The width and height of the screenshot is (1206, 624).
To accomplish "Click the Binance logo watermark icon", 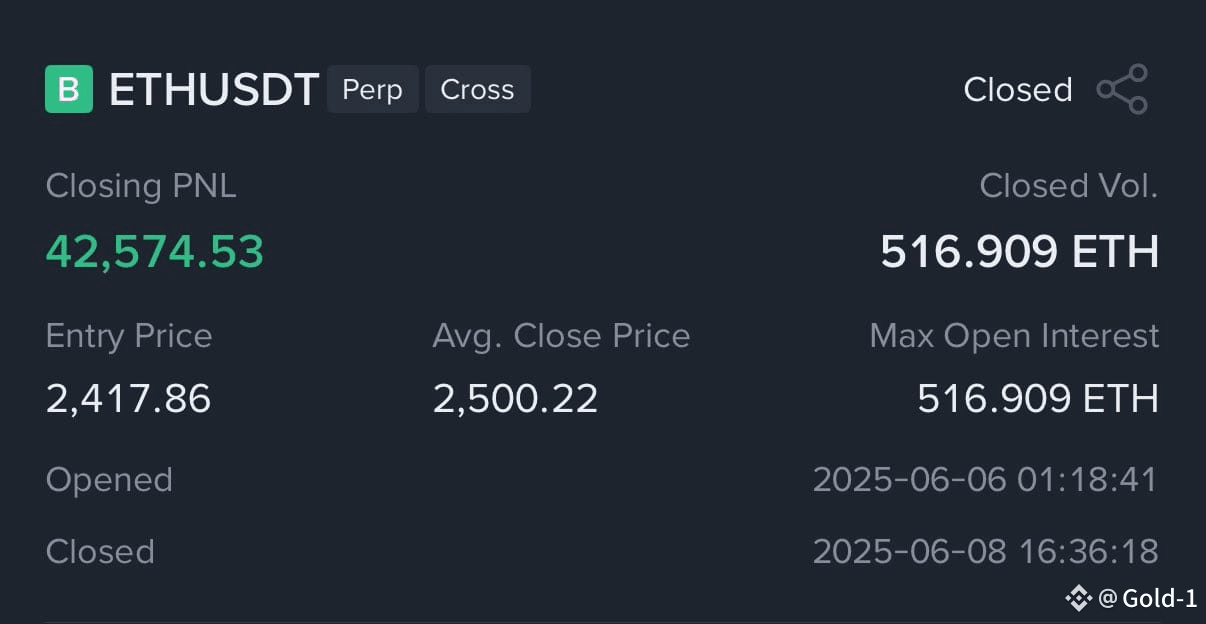I will coord(1078,598).
